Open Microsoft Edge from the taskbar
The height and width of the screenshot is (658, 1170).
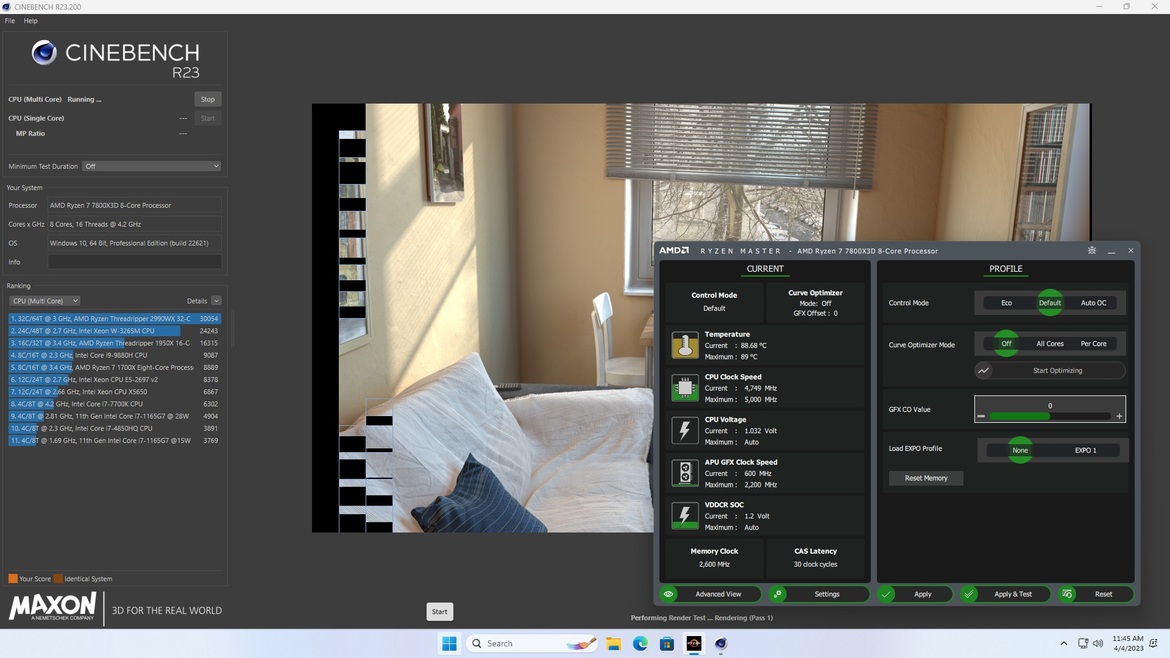tap(640, 643)
